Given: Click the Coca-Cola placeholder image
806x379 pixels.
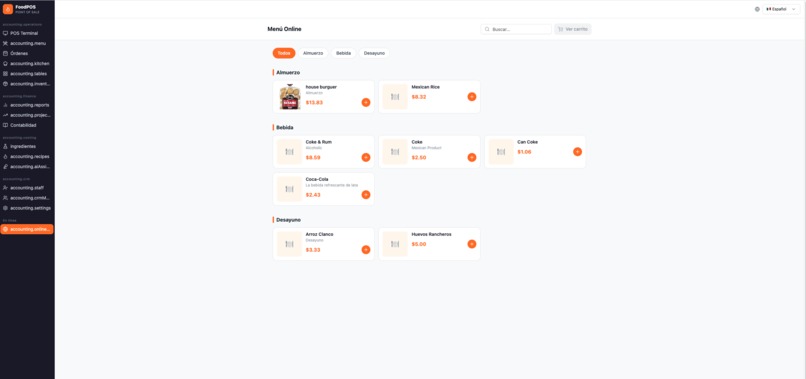Looking at the screenshot, I should pos(289,189).
